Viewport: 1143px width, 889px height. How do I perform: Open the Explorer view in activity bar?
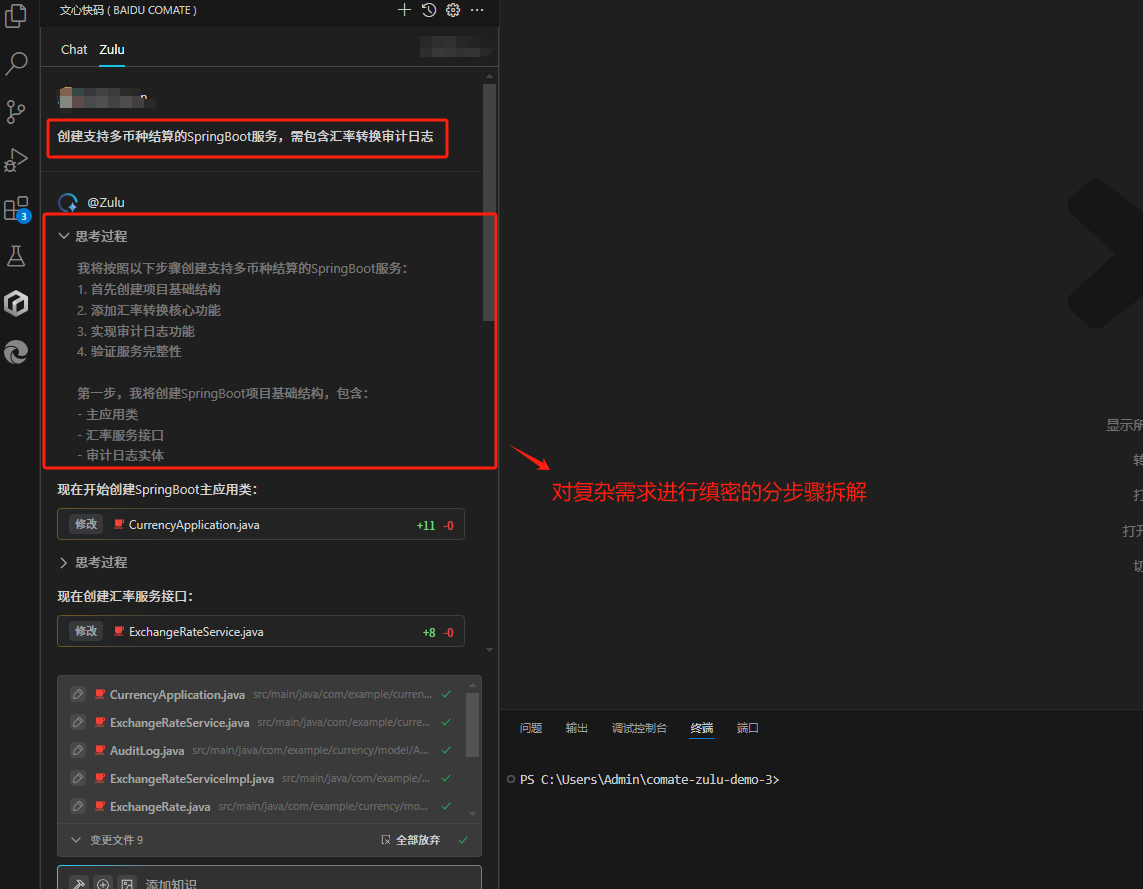(x=16, y=15)
